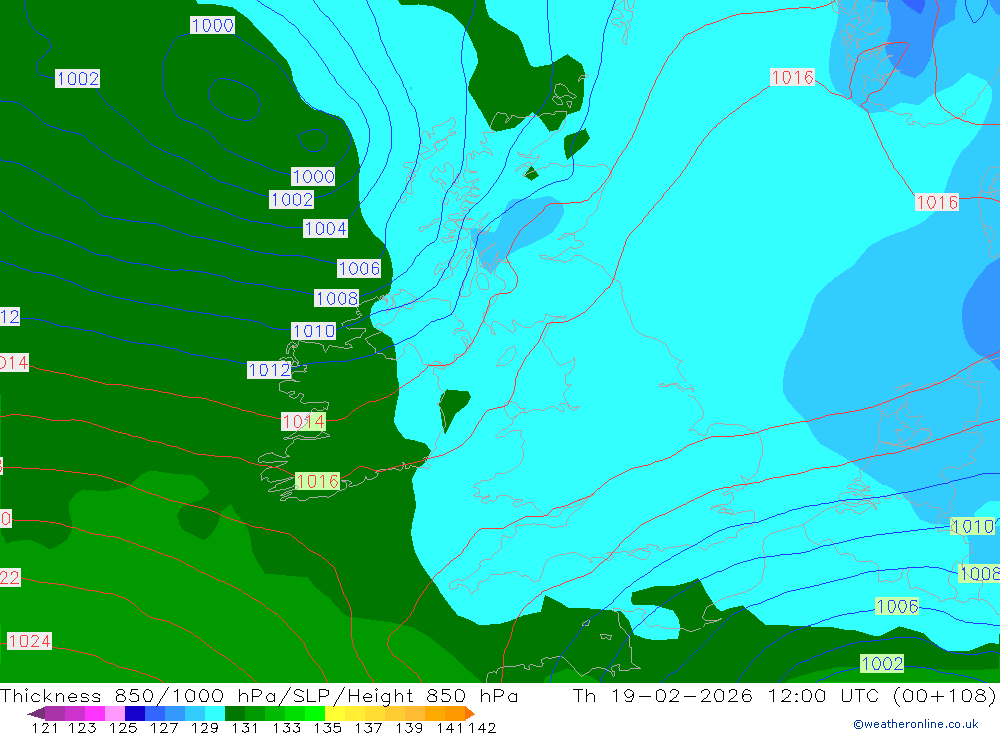Click legend value 125

click(x=123, y=728)
